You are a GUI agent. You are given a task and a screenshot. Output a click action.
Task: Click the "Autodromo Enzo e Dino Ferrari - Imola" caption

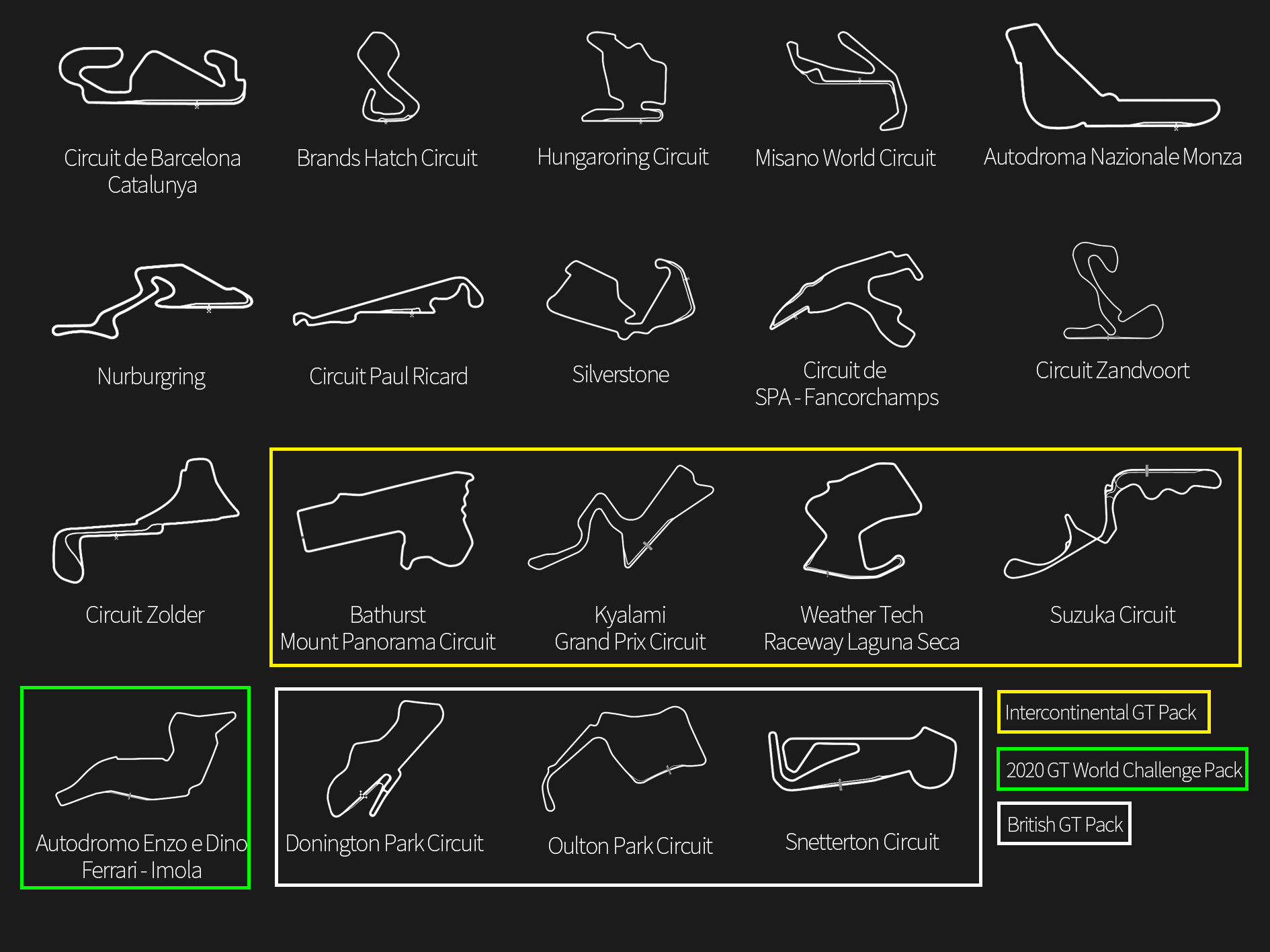[x=141, y=857]
